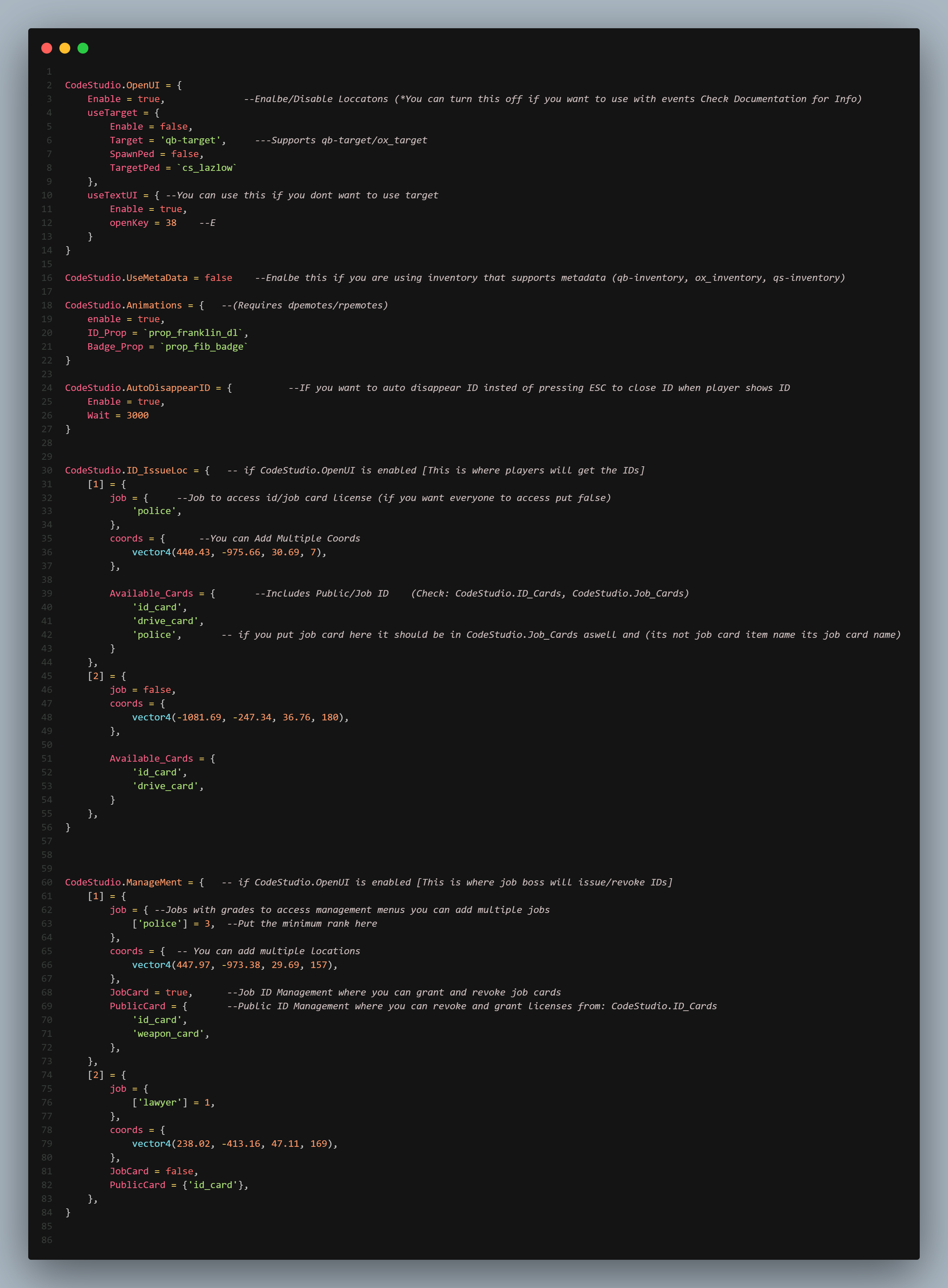The width and height of the screenshot is (948, 1288).
Task: Click the "--(Requires dpemotes/rpemotes)" comment
Action: tap(305, 306)
